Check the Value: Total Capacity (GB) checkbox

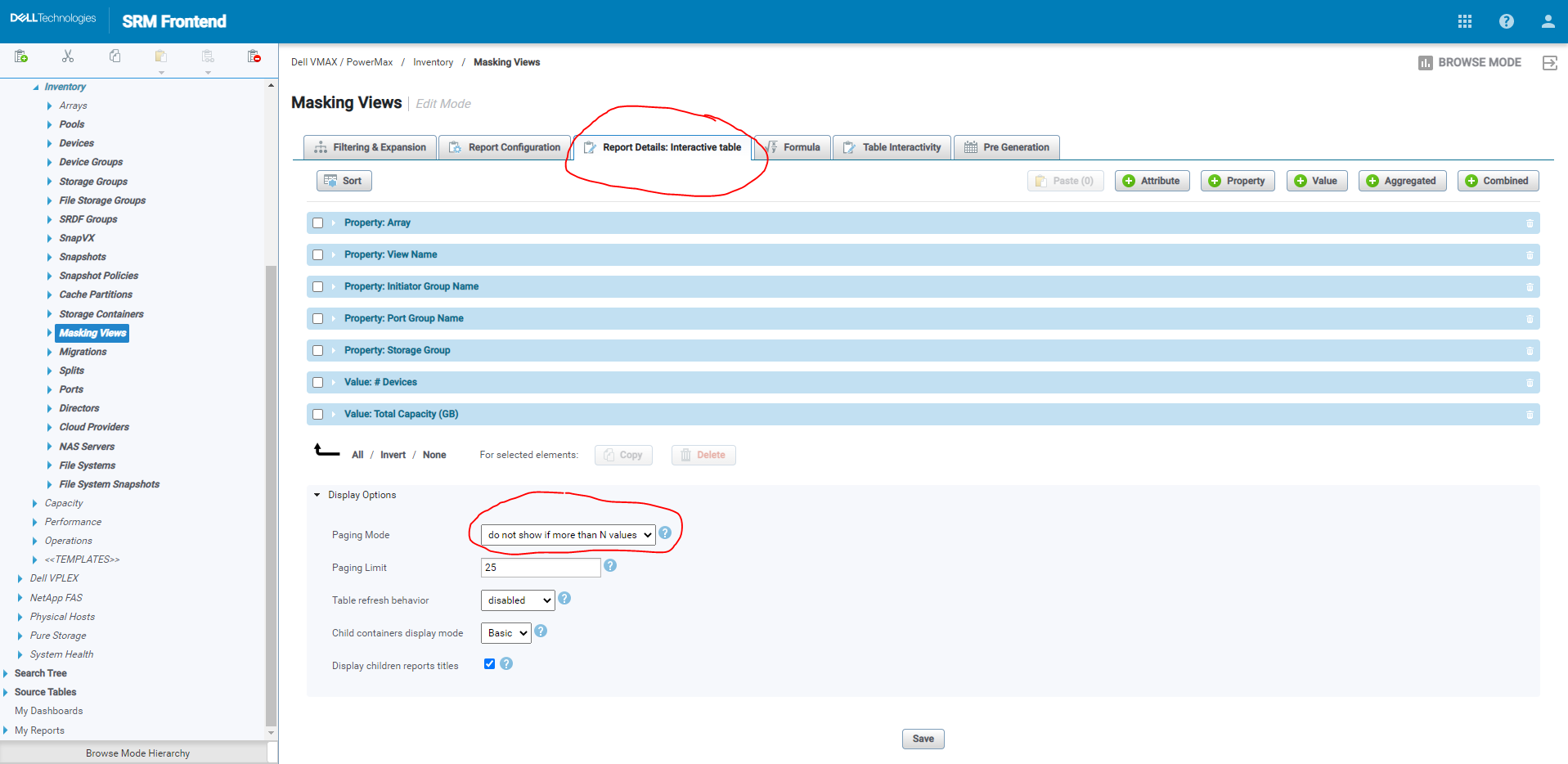pyautogui.click(x=317, y=414)
